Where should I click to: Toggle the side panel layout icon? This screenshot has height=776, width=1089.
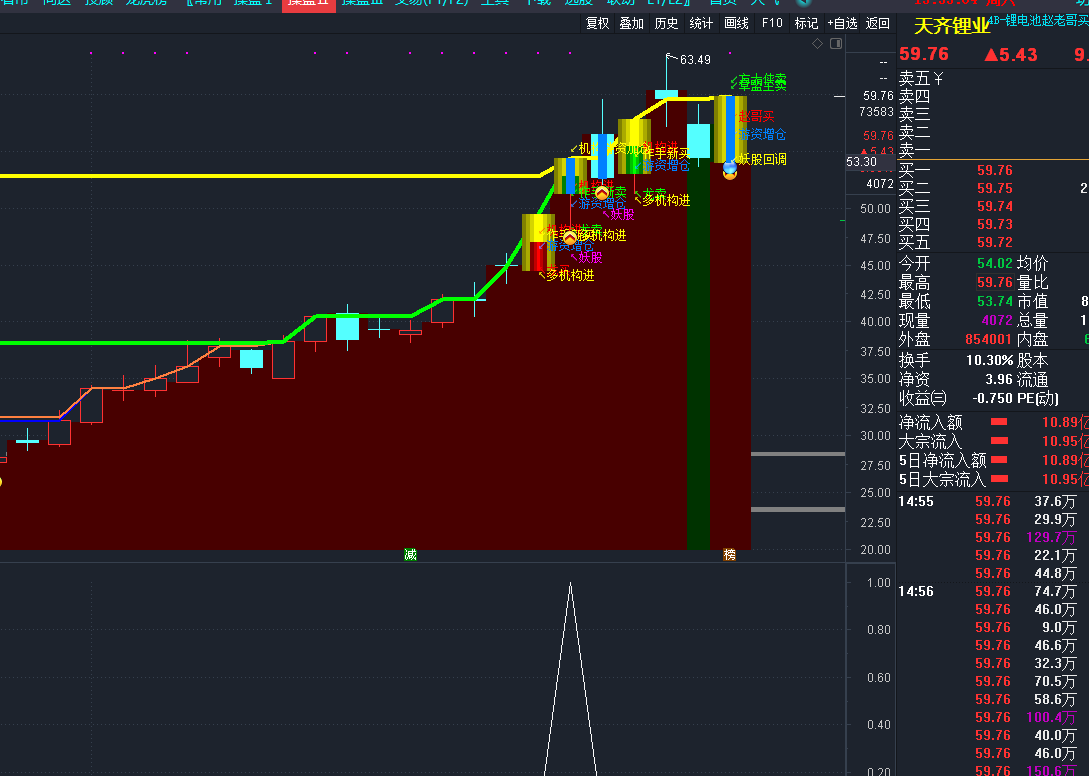tap(836, 44)
